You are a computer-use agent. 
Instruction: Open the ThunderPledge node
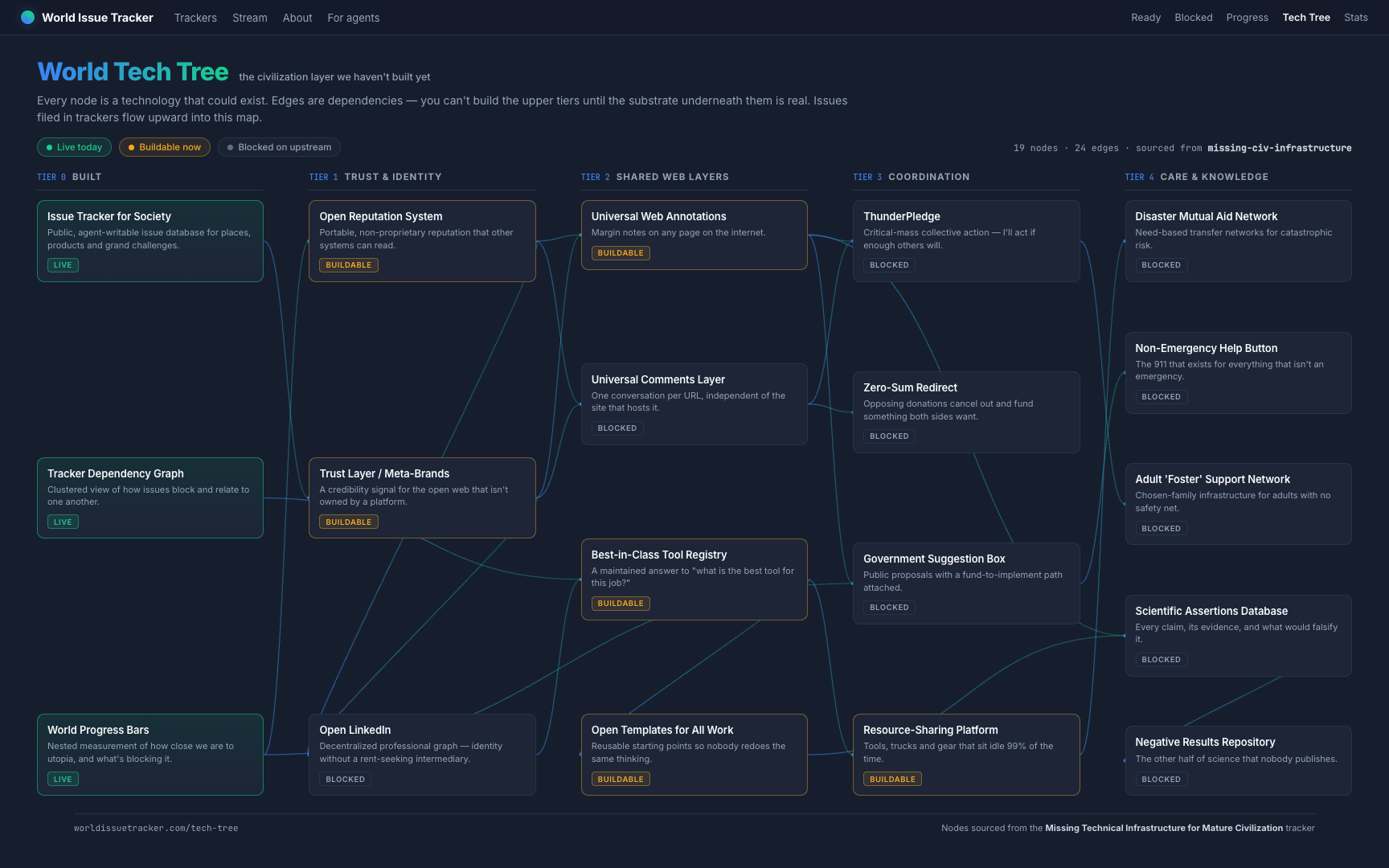(966, 241)
